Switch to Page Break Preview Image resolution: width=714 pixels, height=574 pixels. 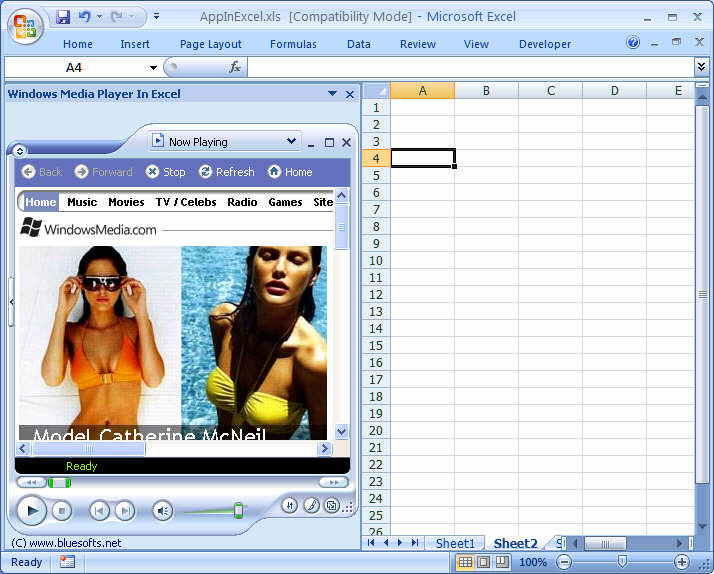tap(502, 562)
